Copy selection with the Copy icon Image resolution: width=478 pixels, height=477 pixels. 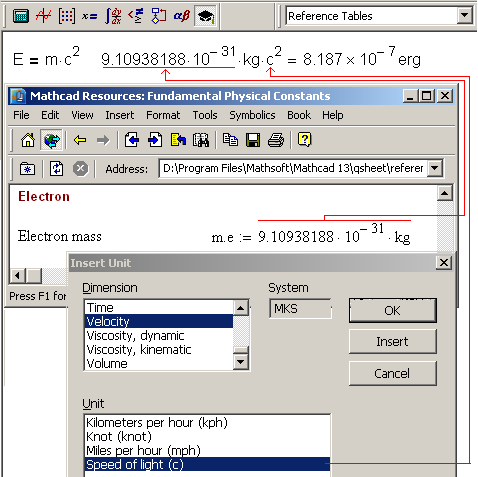click(x=230, y=140)
